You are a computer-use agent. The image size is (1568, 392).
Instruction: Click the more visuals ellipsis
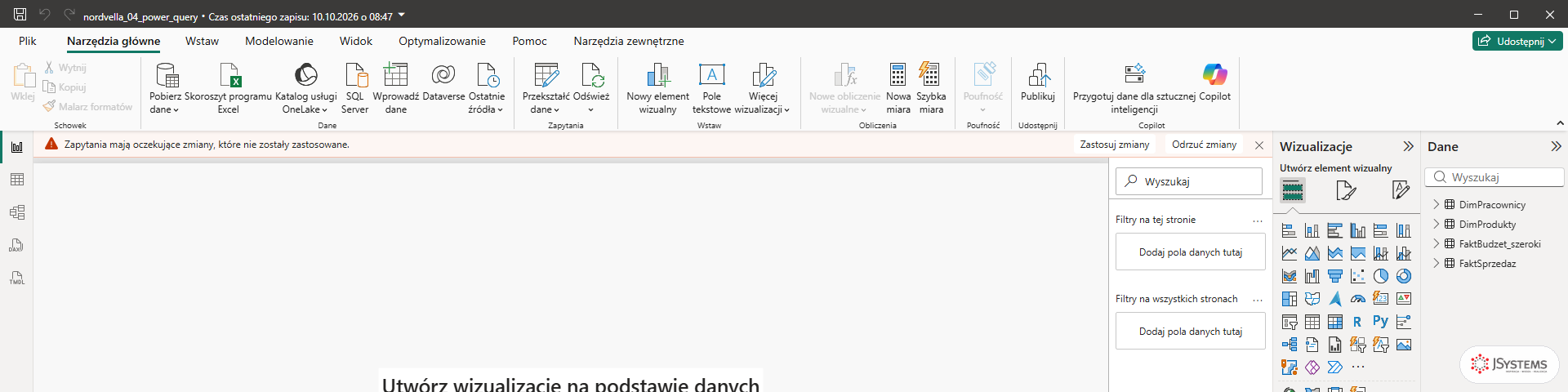tap(1358, 367)
